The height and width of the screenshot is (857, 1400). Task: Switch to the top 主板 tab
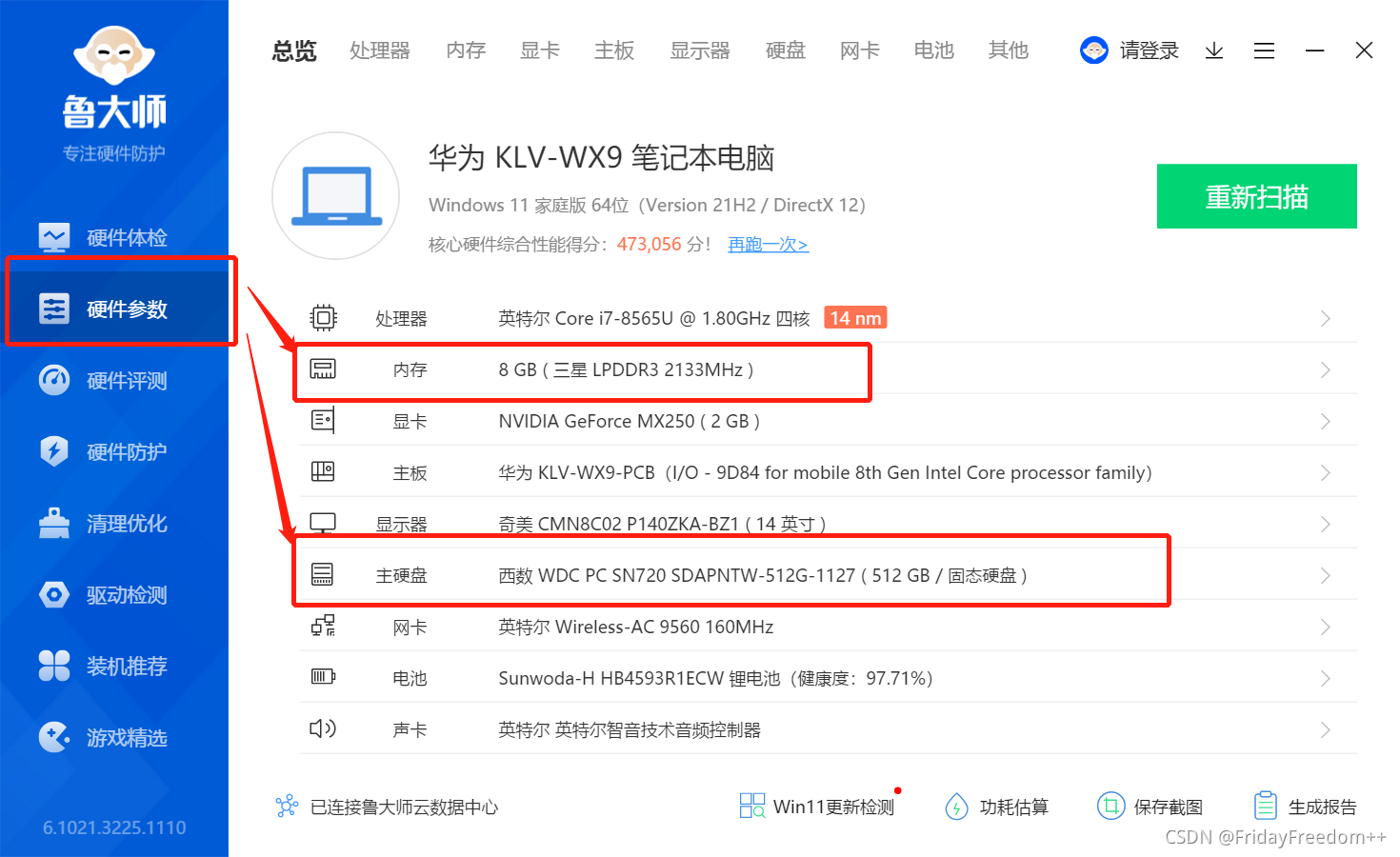pyautogui.click(x=614, y=50)
